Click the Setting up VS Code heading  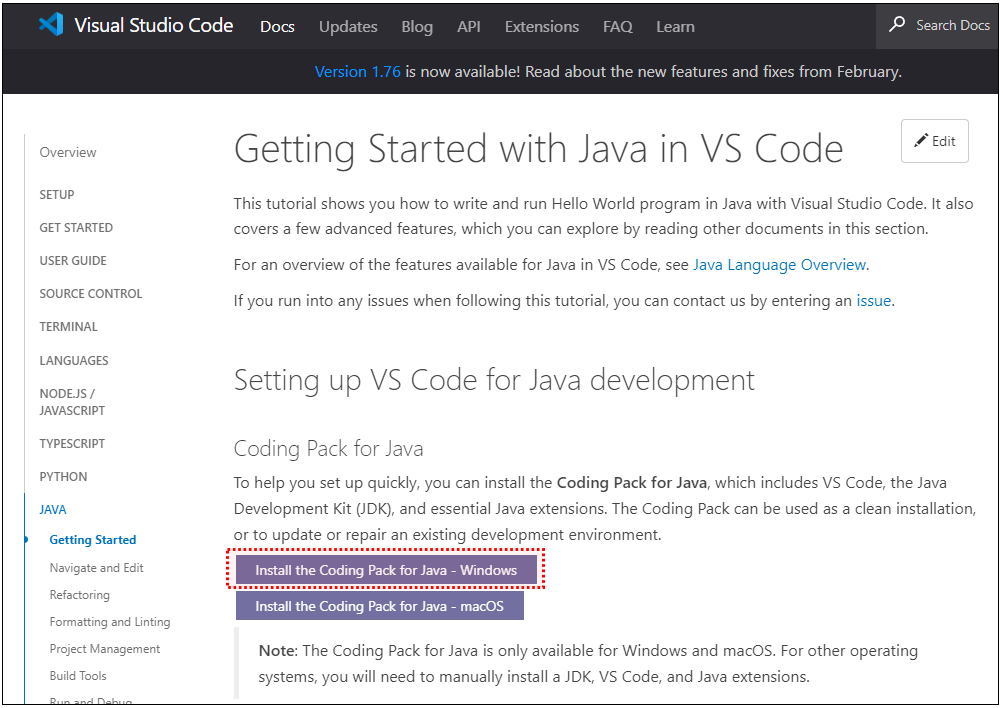click(494, 381)
